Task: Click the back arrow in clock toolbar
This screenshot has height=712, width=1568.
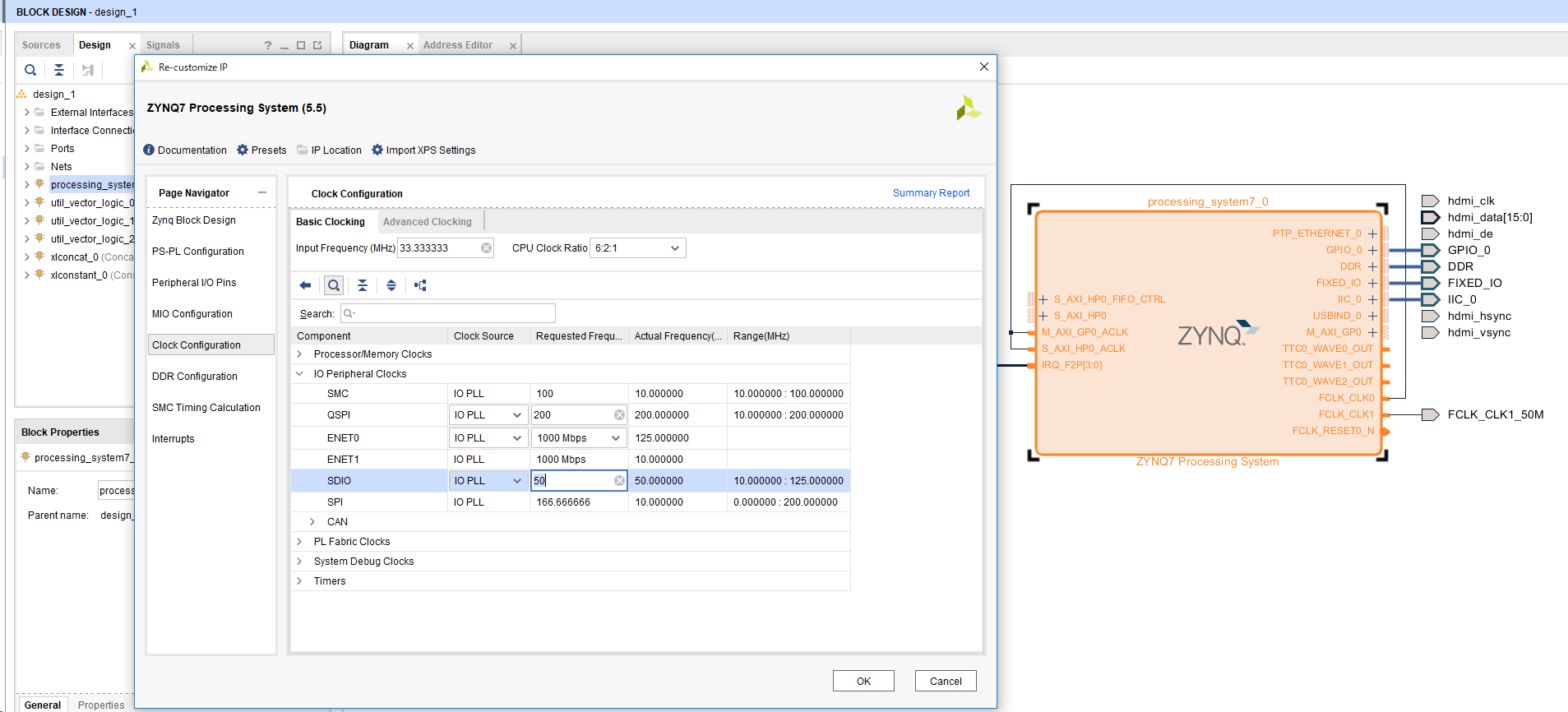Action: (x=305, y=285)
